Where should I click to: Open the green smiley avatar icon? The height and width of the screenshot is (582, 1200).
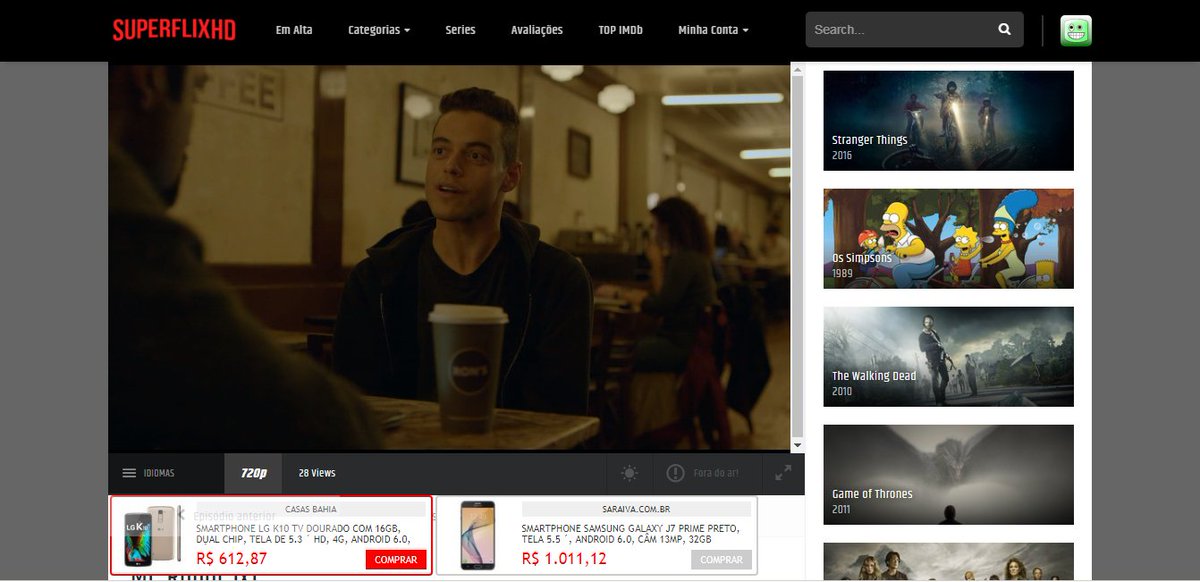(1076, 30)
